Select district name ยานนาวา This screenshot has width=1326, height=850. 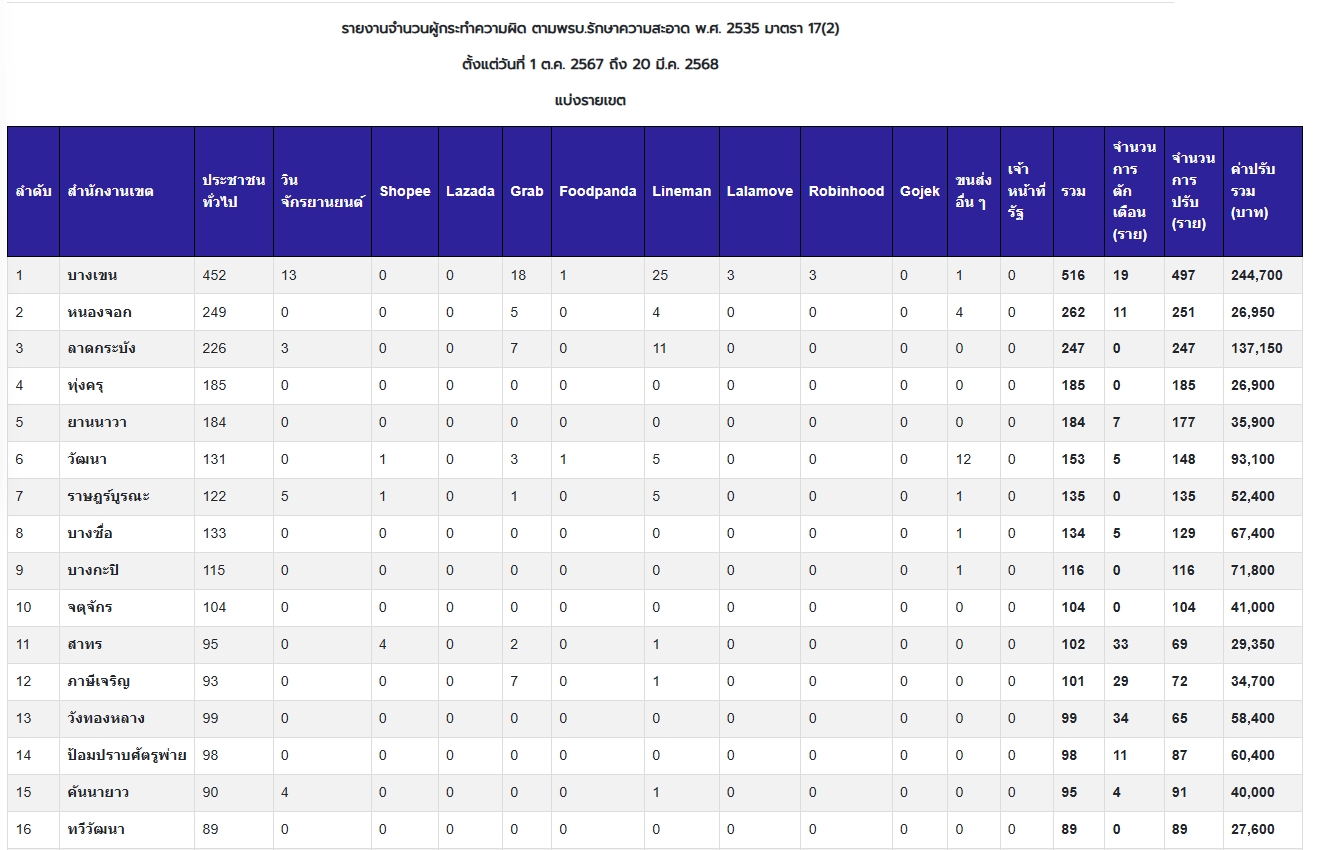pos(97,422)
